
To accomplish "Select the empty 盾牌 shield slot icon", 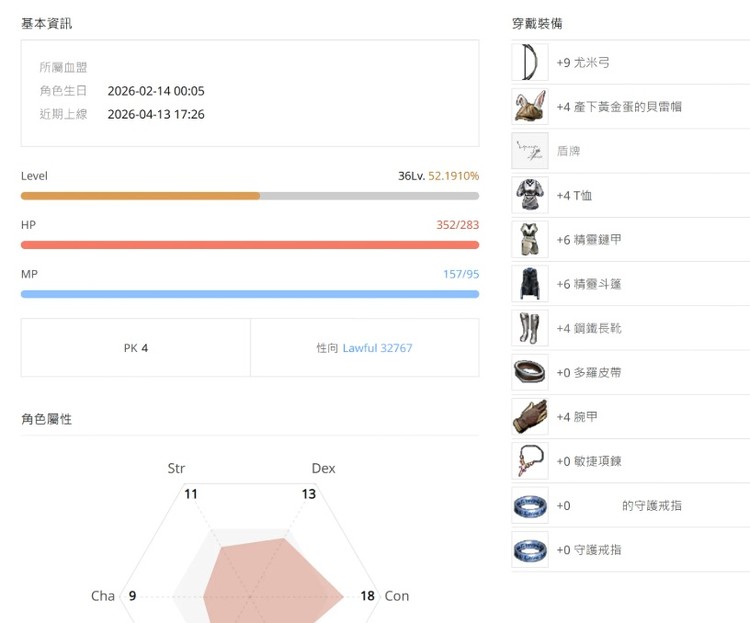I will click(530, 151).
